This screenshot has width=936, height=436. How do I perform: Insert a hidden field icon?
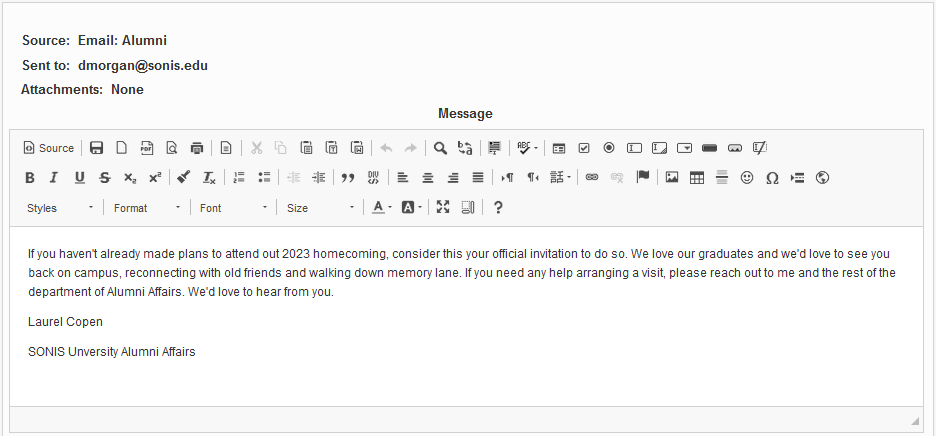(760, 148)
